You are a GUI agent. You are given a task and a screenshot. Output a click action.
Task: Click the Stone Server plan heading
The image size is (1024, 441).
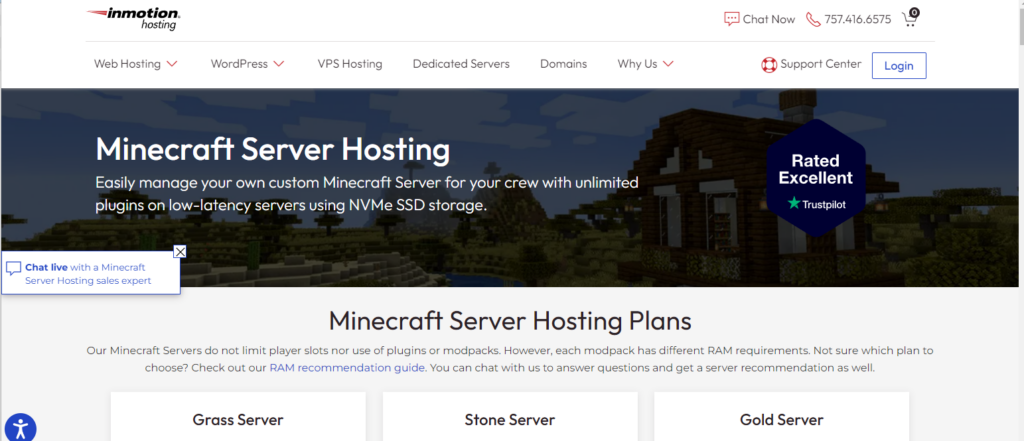point(510,419)
